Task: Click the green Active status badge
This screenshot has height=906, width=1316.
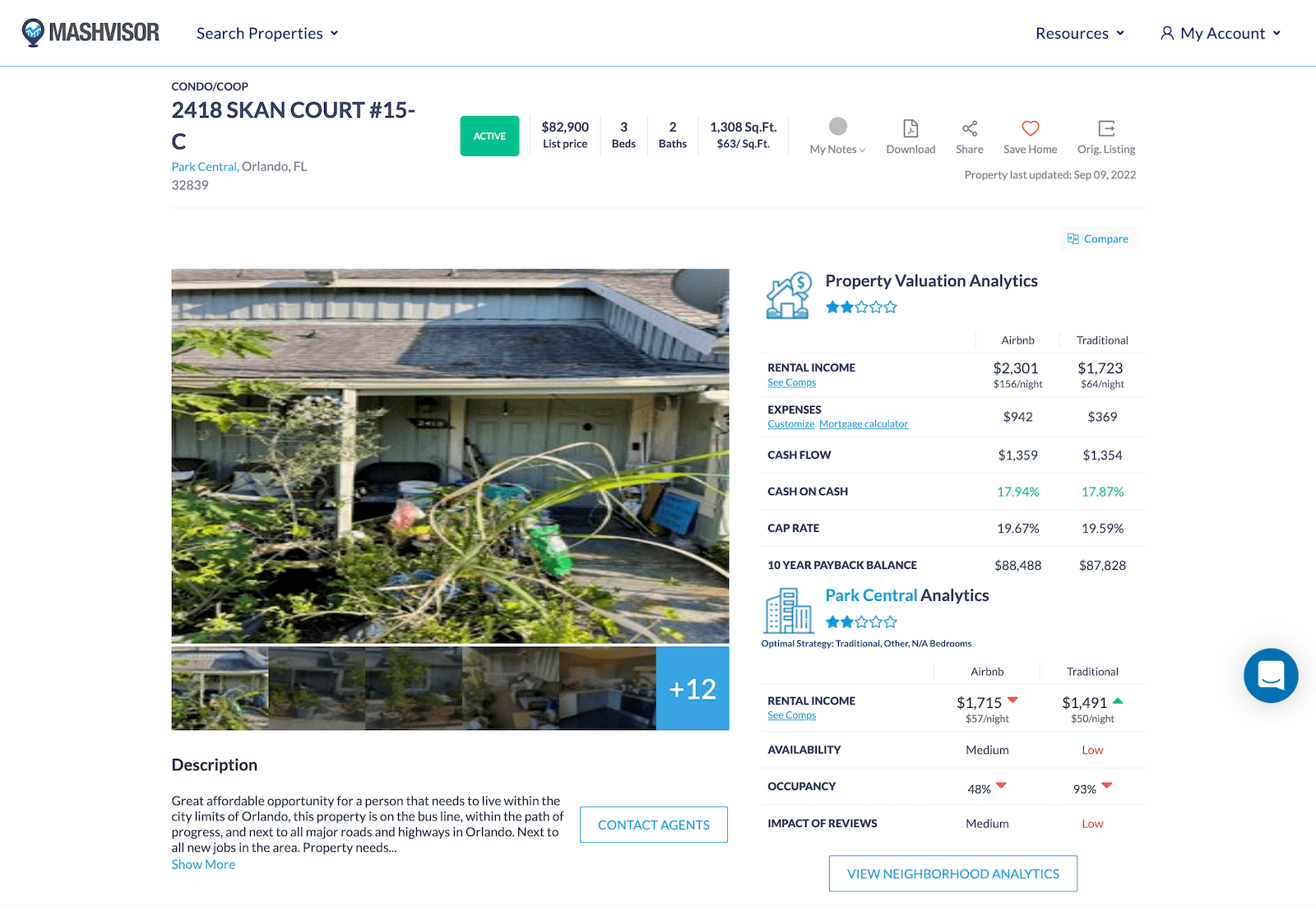Action: tap(489, 136)
